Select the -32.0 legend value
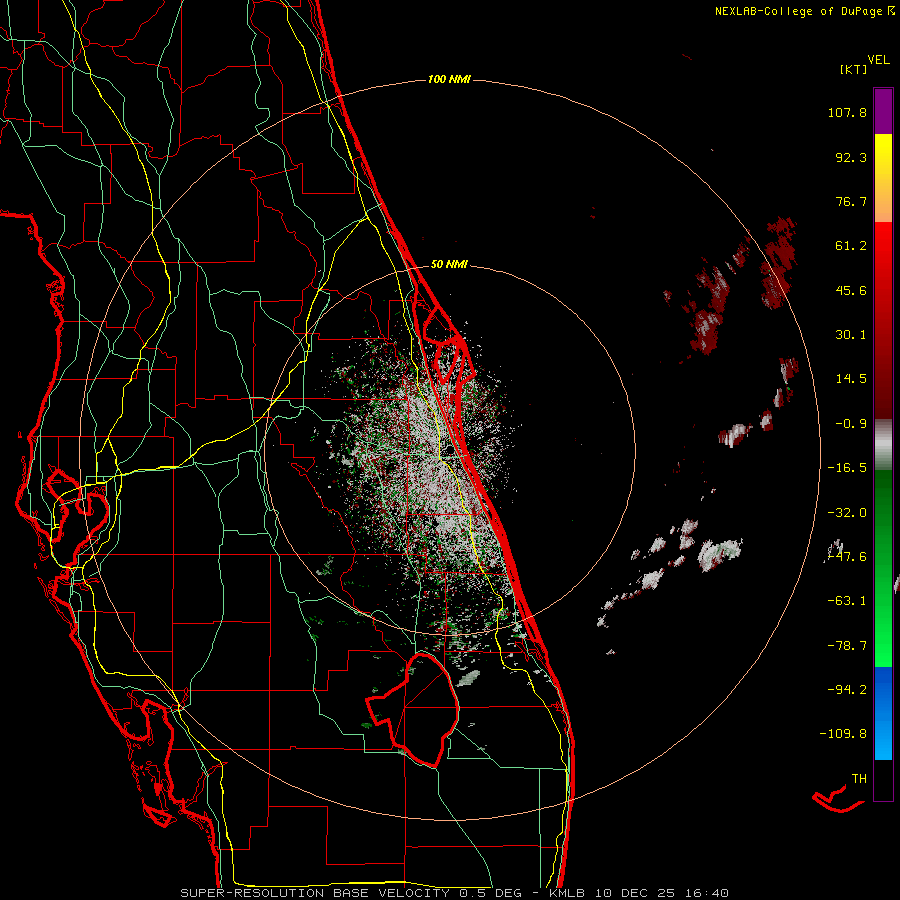 pos(847,513)
